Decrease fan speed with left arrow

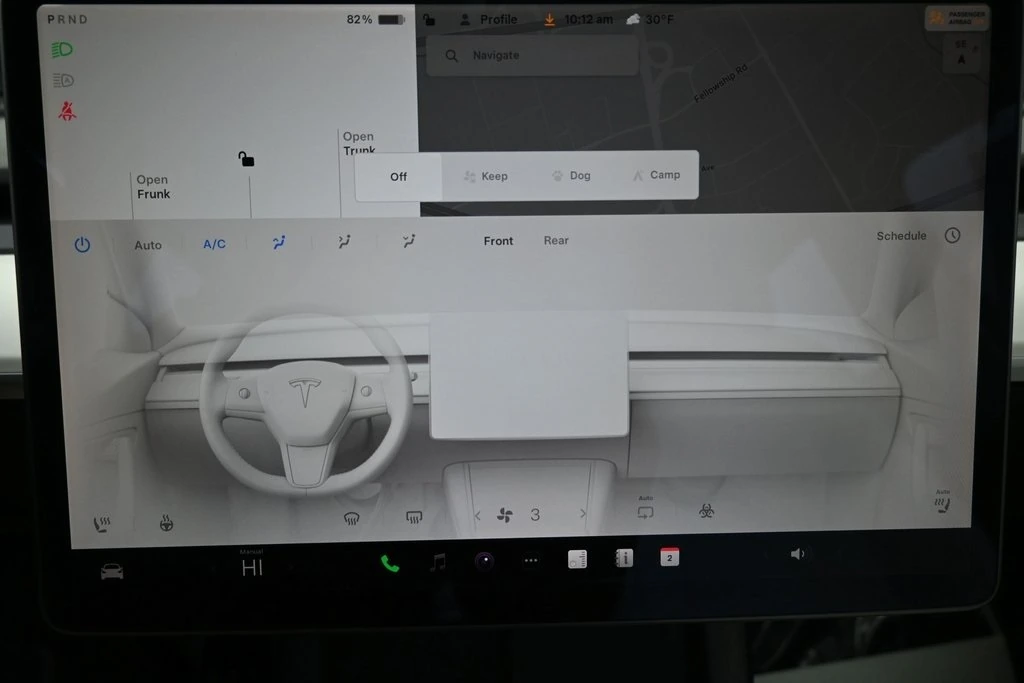tap(477, 515)
